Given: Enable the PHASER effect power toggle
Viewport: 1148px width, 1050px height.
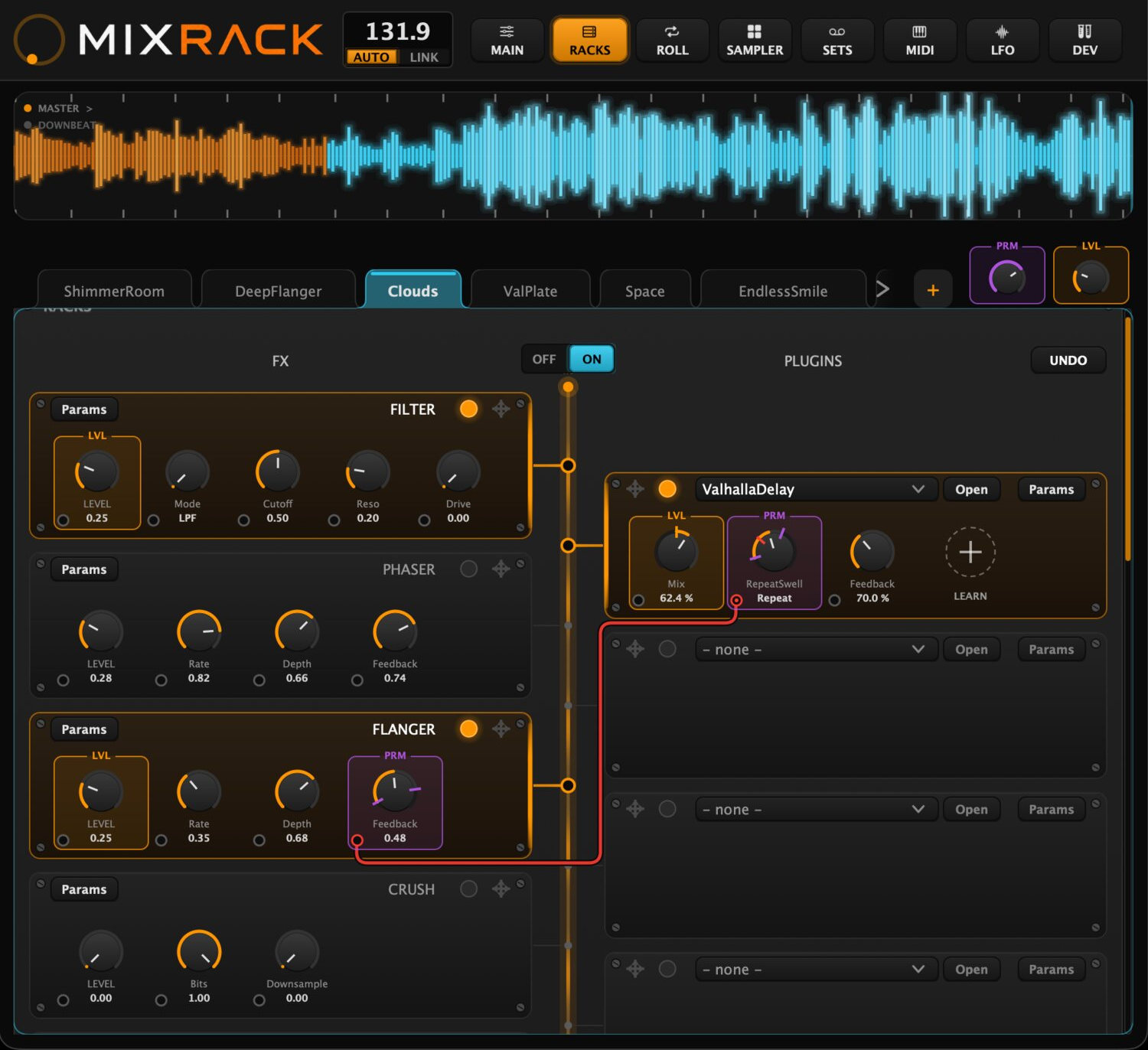Looking at the screenshot, I should (x=469, y=569).
